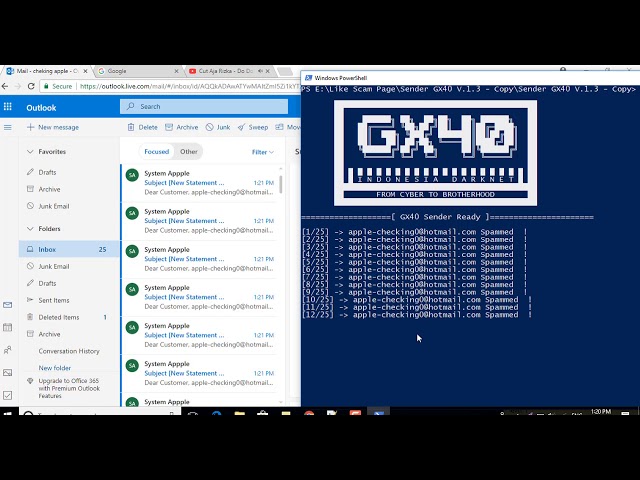Screen dimensions: 640x480
Task: Open Drafts under Favorites
Action: (x=47, y=172)
